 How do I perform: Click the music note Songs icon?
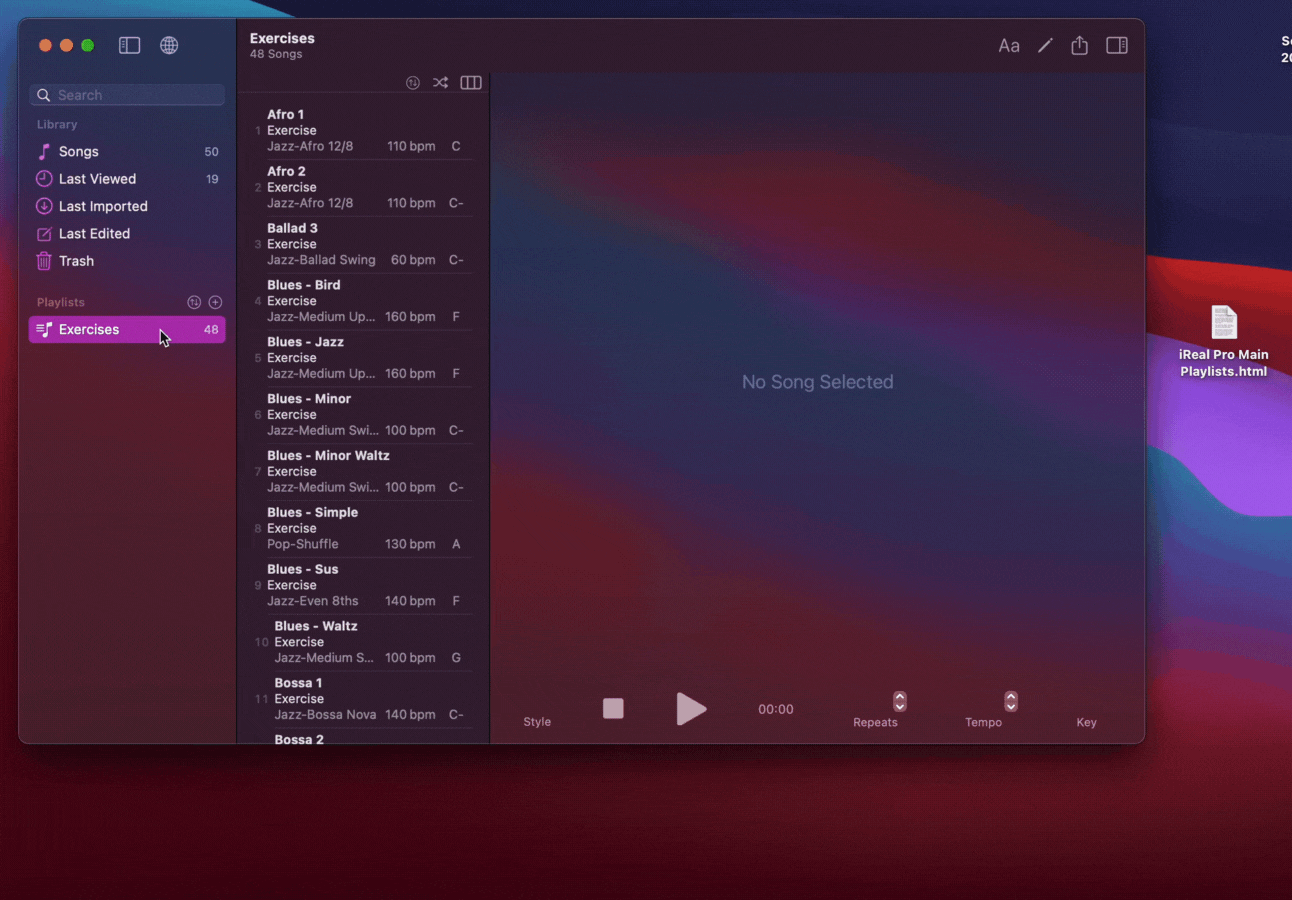coord(44,152)
